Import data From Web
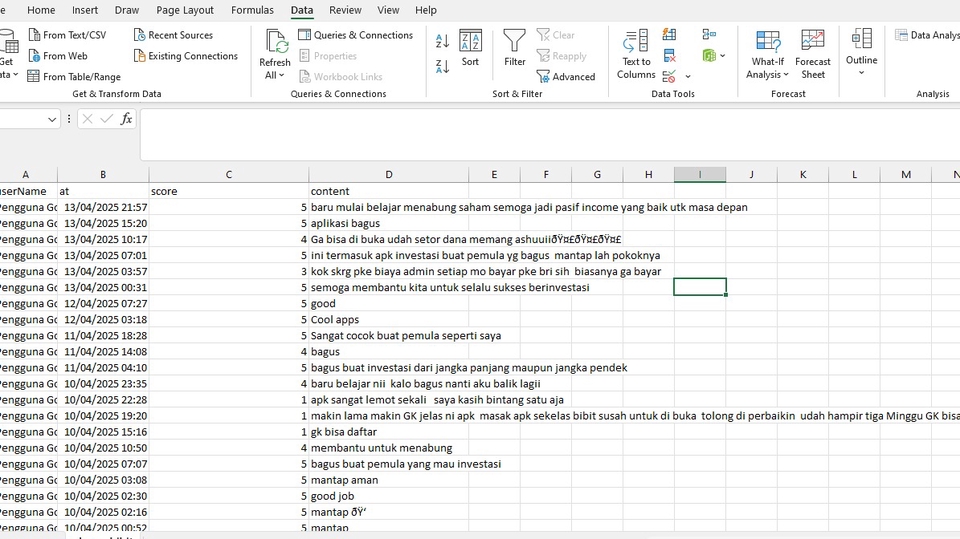960x539 pixels. [x=58, y=56]
